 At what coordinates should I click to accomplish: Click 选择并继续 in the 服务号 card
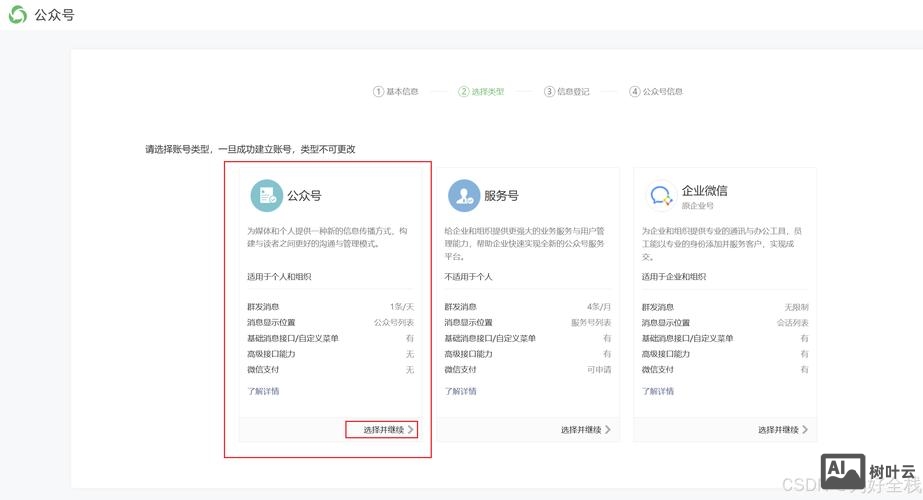pos(586,430)
